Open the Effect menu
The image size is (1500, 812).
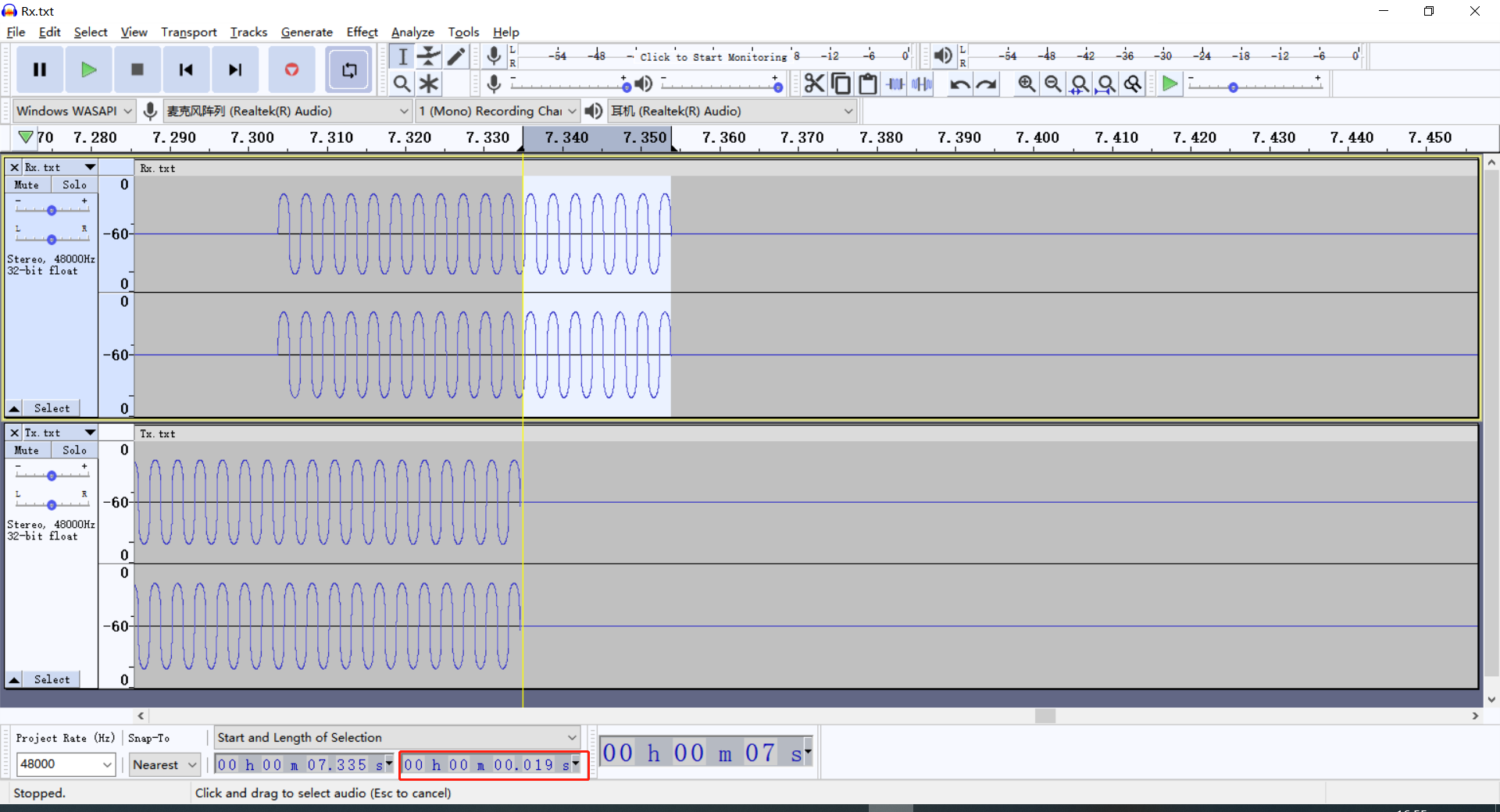[x=362, y=32]
